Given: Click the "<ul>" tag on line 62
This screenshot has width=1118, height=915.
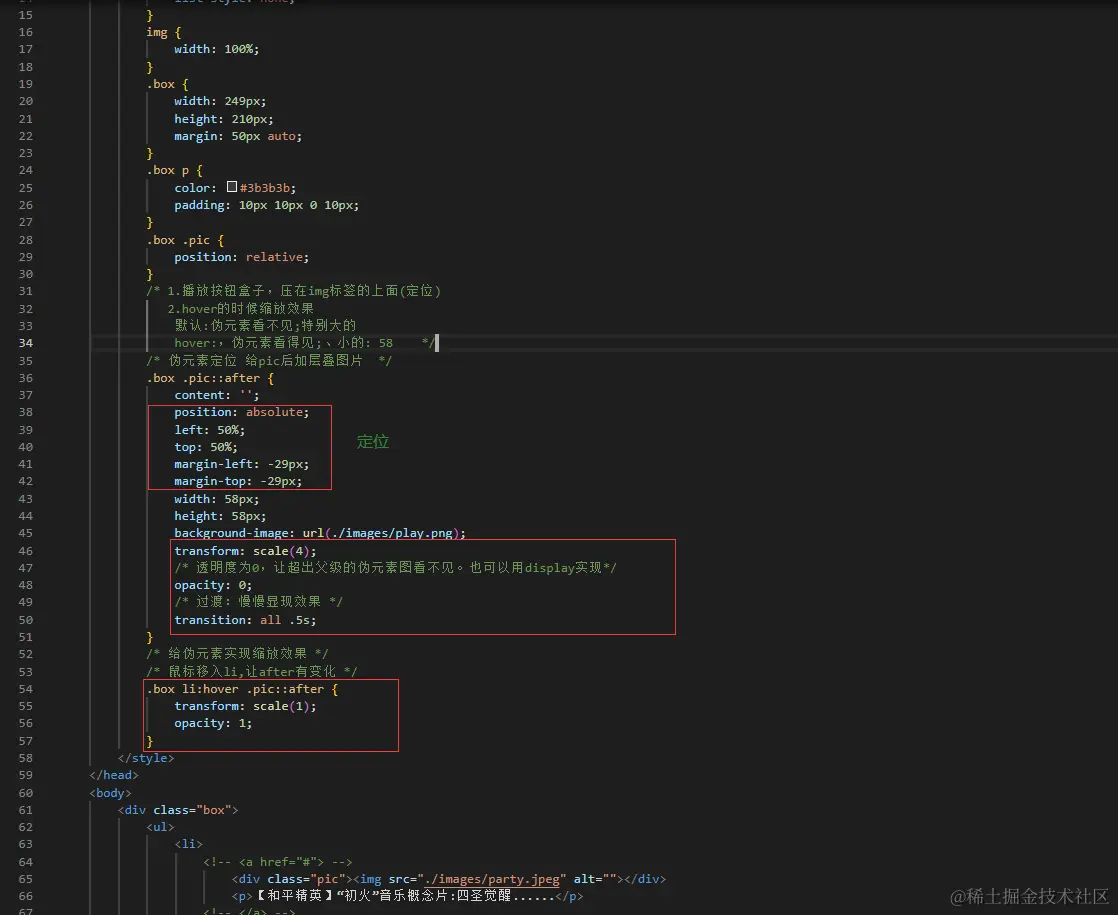Looking at the screenshot, I should pos(160,827).
